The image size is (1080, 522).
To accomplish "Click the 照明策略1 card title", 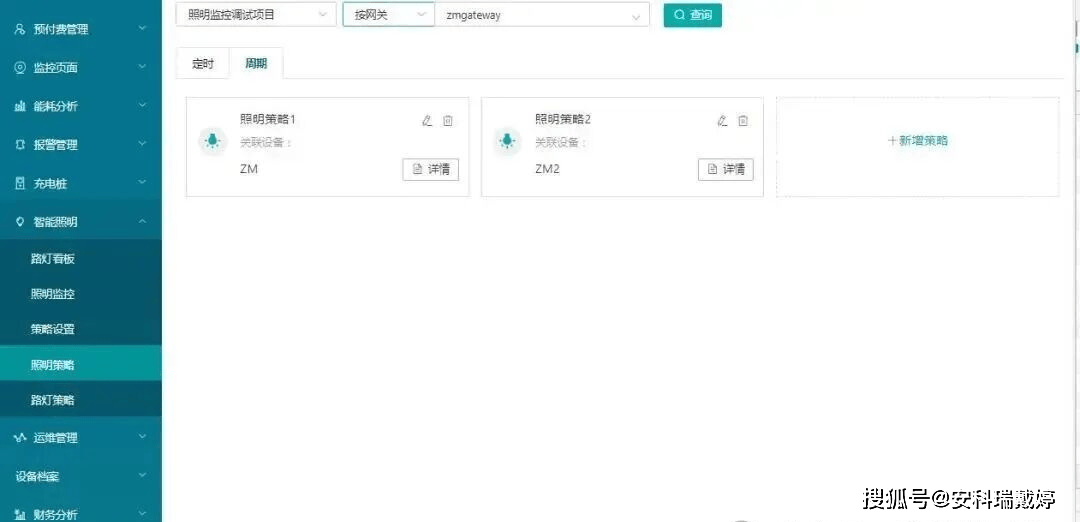I will click(x=267, y=119).
